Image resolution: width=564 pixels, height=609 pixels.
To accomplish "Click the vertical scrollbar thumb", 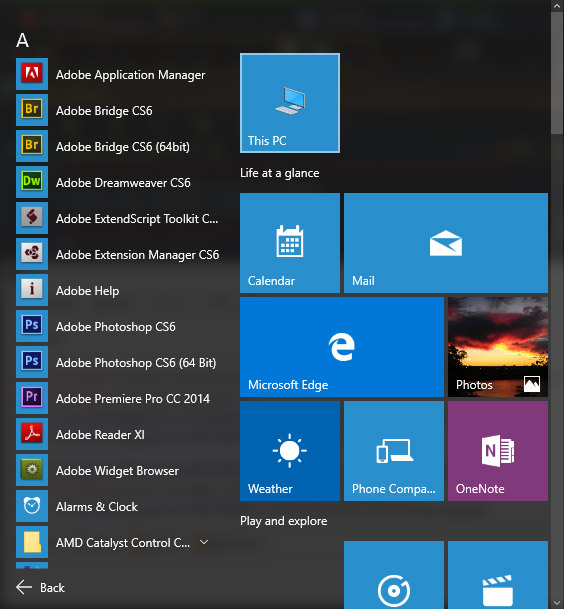I will point(557,73).
